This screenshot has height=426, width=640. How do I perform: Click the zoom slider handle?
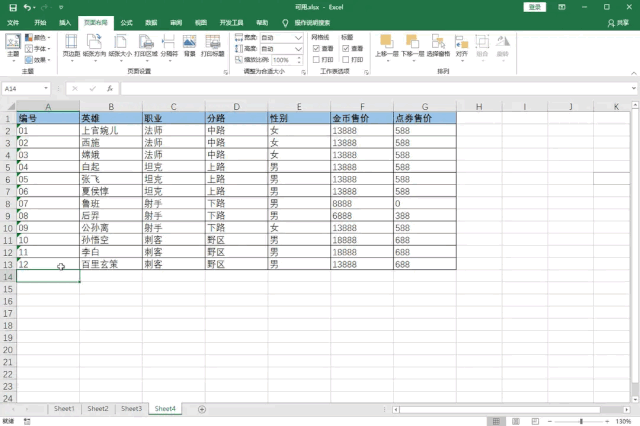coord(581,422)
